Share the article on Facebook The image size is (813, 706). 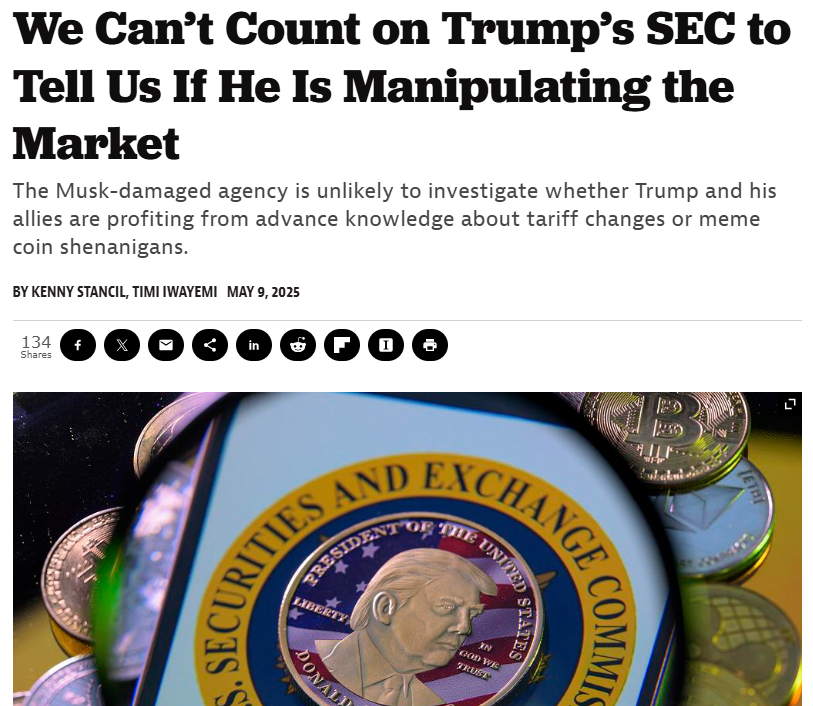(x=78, y=345)
